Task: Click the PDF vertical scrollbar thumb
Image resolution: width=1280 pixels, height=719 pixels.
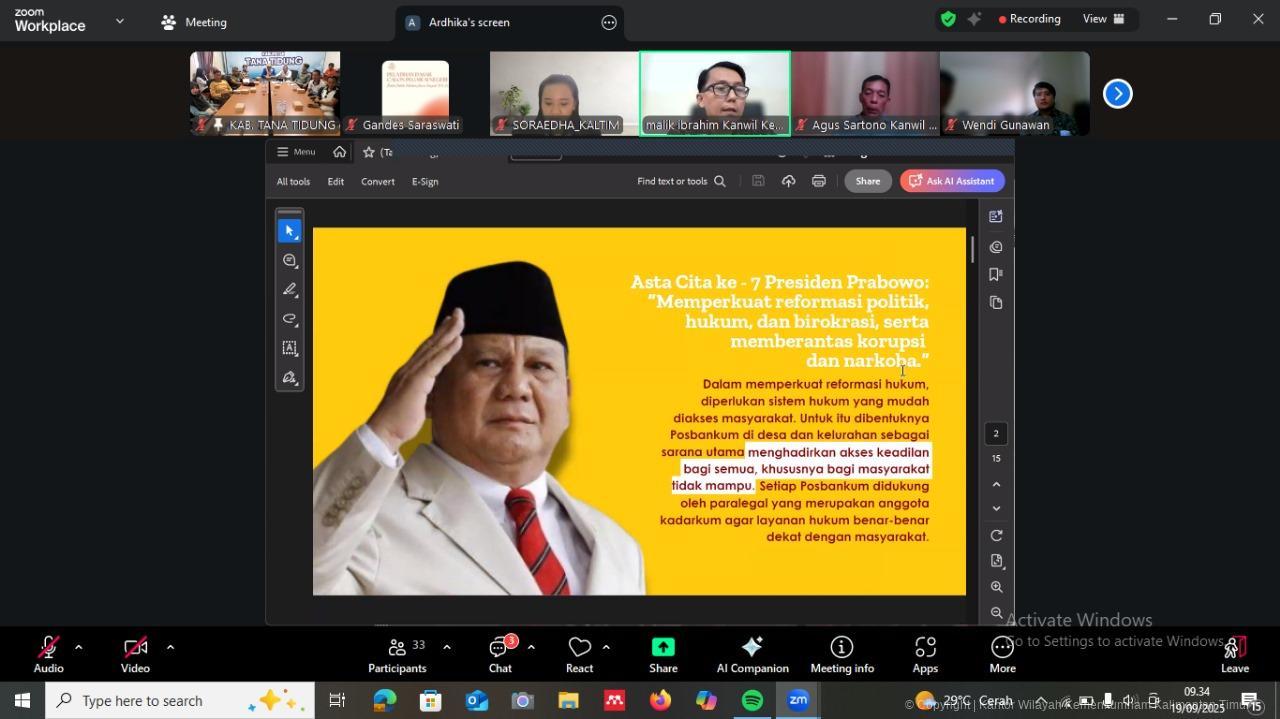Action: pyautogui.click(x=972, y=249)
